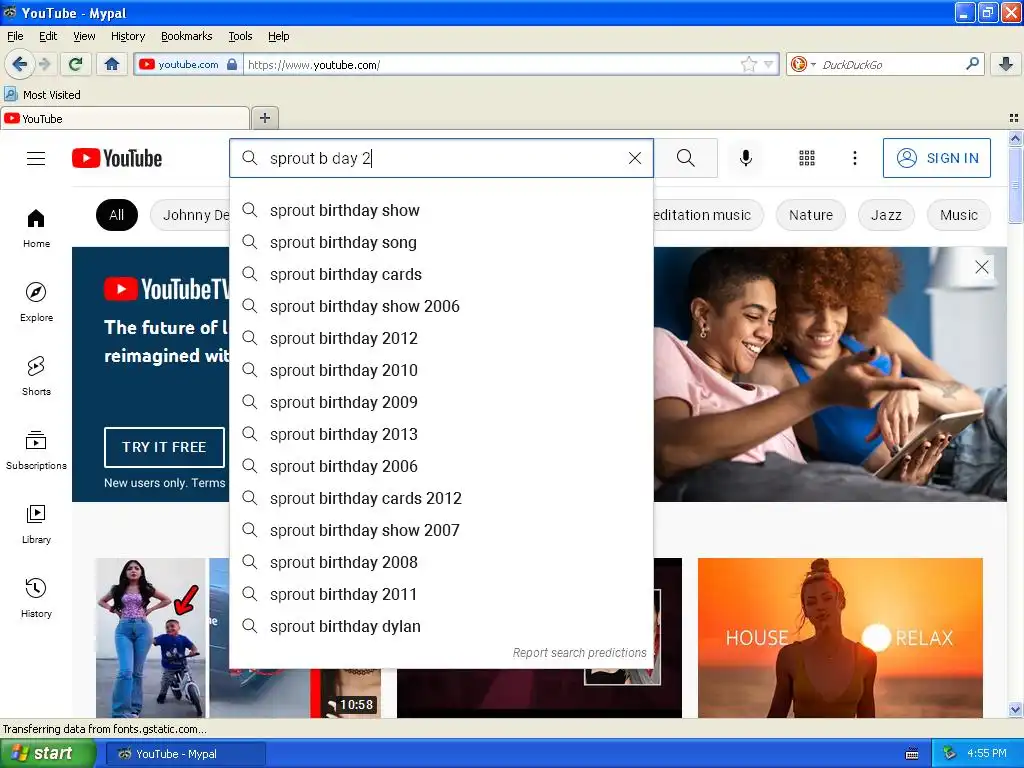Open the Downloads arrow in toolbar
This screenshot has height=768, width=1024.
(1006, 64)
